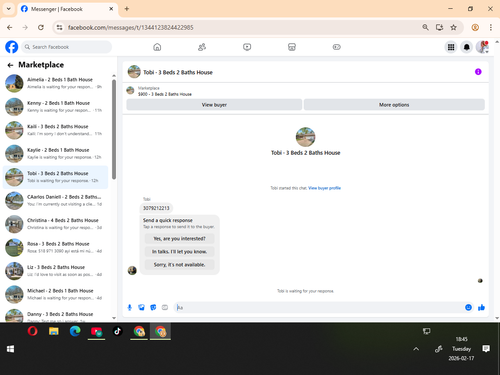Open the Facebook logo home link
Viewport: 500px width, 375px height.
[x=12, y=47]
